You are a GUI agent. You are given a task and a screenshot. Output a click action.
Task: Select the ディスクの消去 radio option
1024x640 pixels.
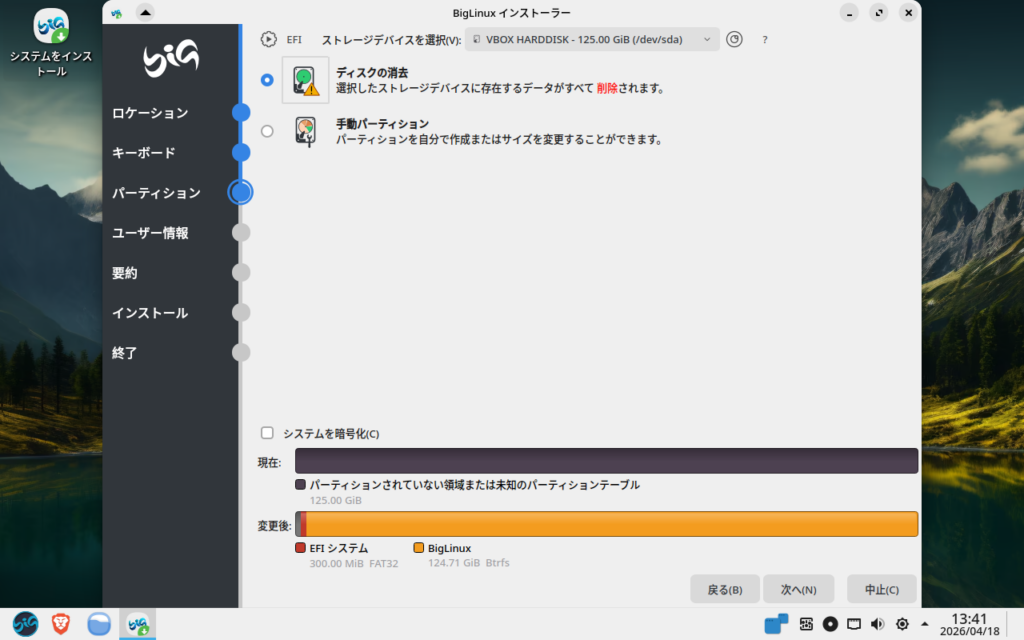(267, 80)
